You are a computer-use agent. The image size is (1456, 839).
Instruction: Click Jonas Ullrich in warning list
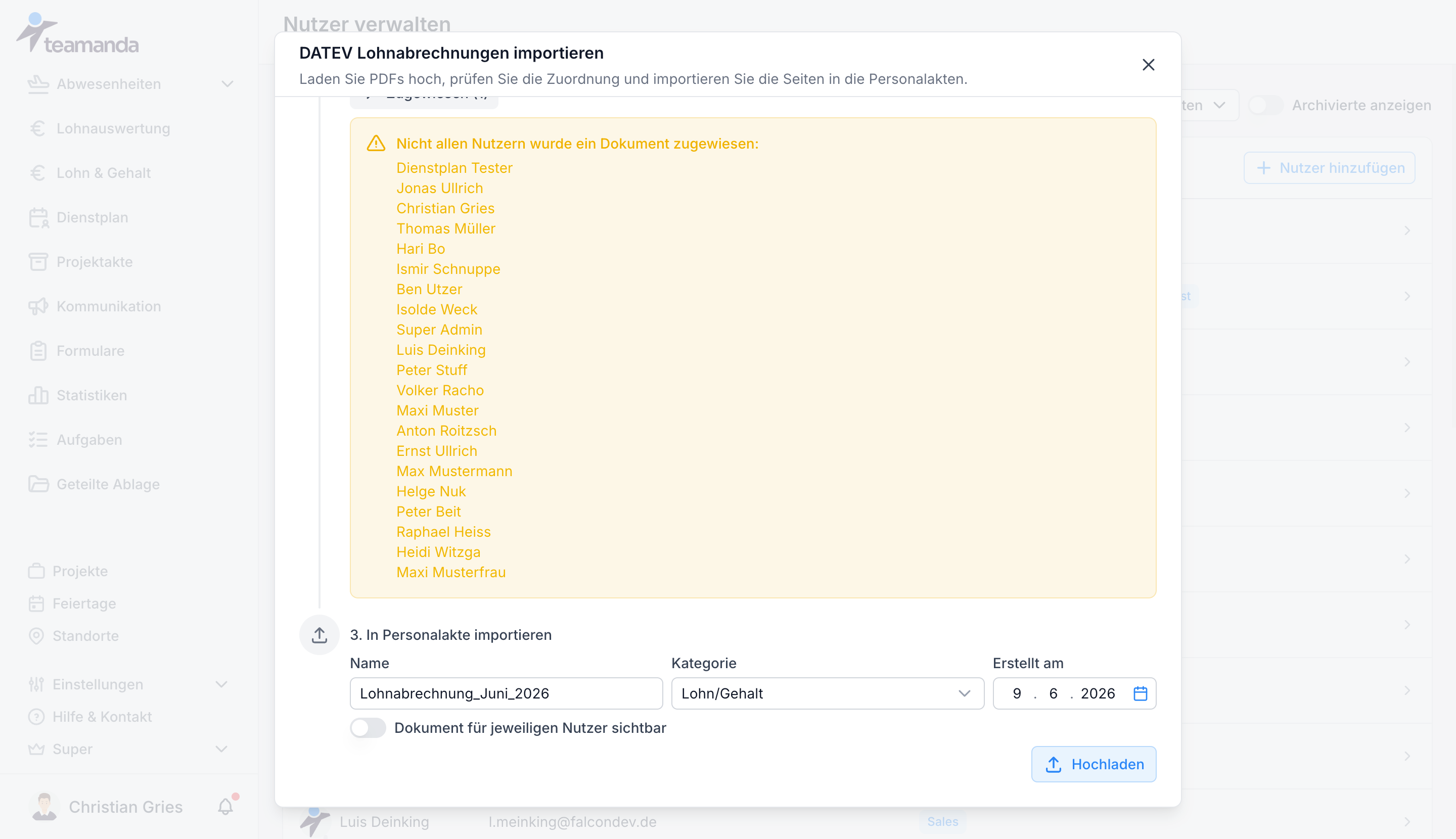pyautogui.click(x=439, y=188)
